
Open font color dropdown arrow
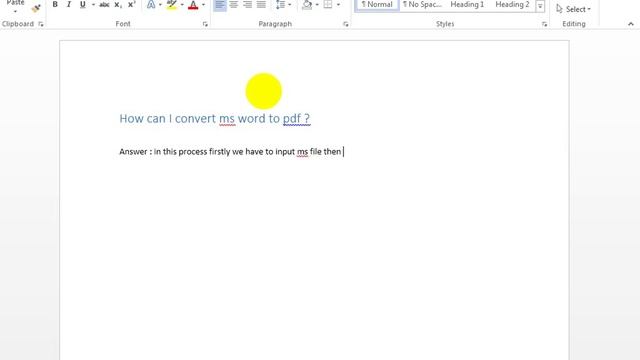[x=203, y=5]
